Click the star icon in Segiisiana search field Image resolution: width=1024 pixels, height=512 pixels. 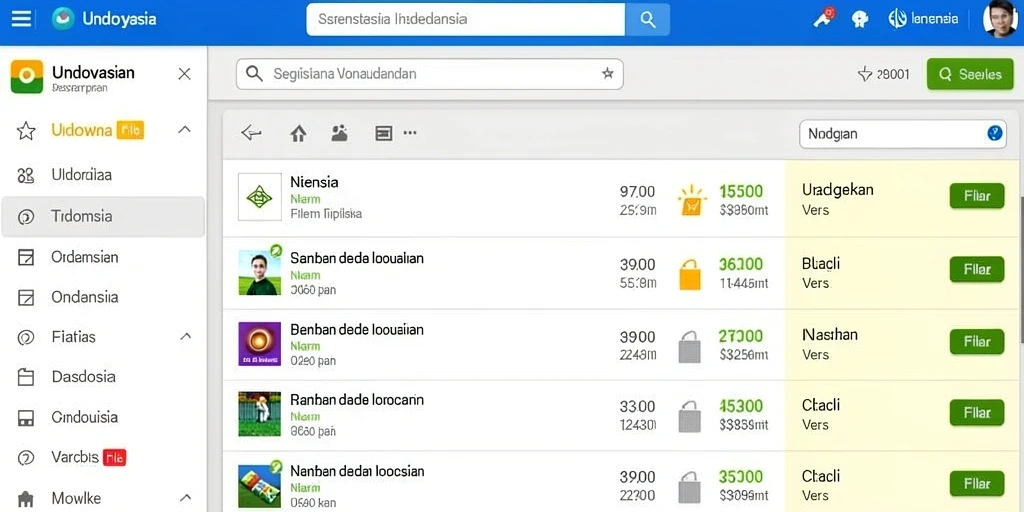click(x=607, y=73)
